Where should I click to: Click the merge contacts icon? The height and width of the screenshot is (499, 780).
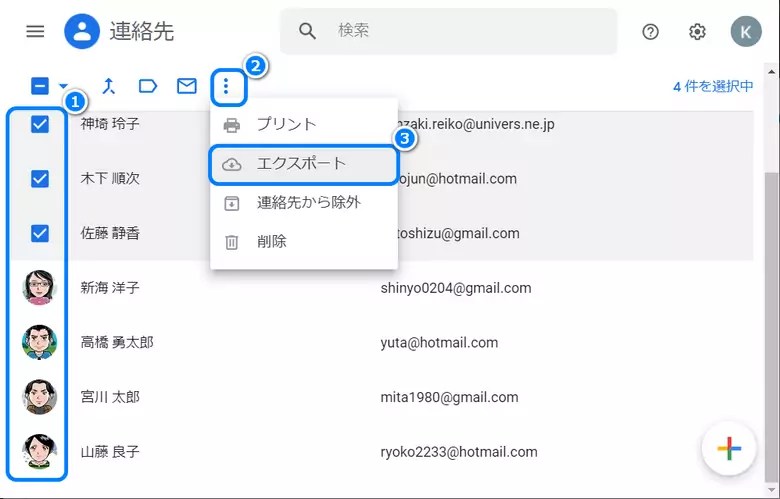tap(108, 86)
